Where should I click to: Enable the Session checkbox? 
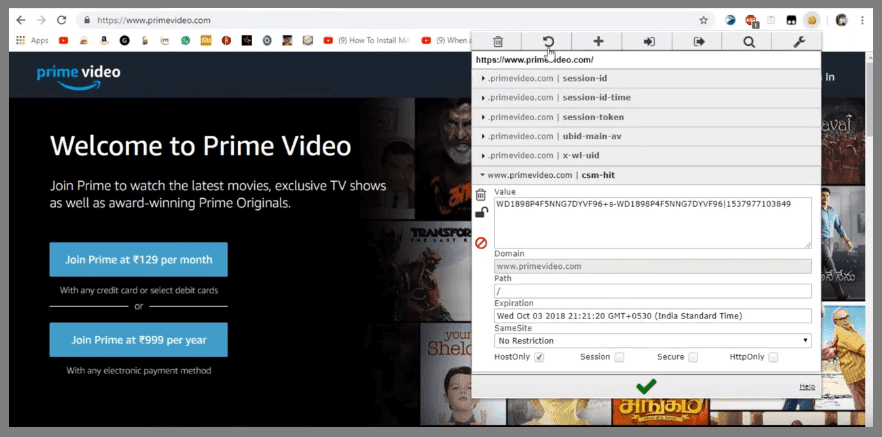pos(619,357)
